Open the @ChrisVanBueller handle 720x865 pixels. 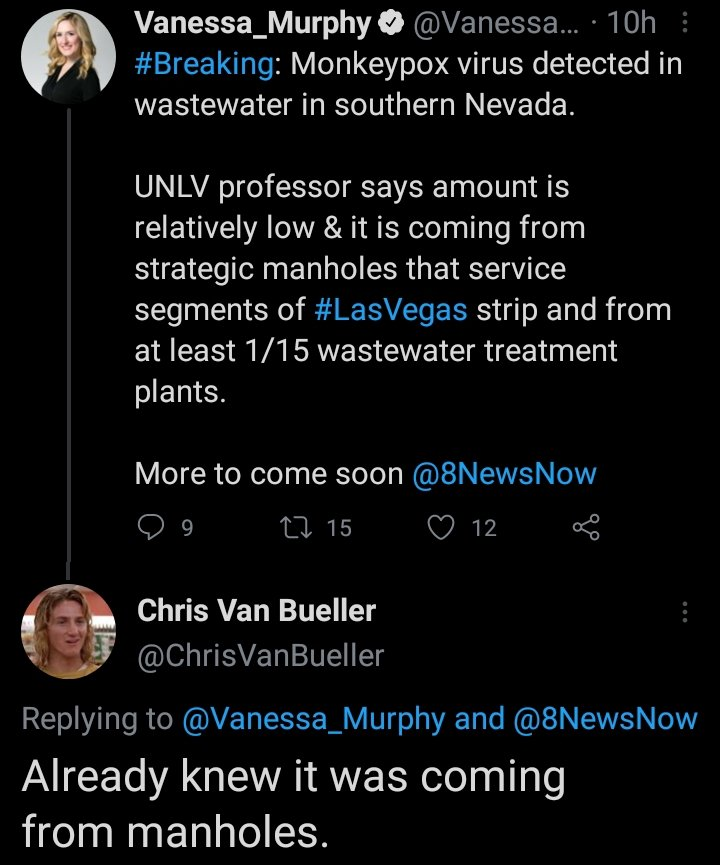(x=260, y=655)
